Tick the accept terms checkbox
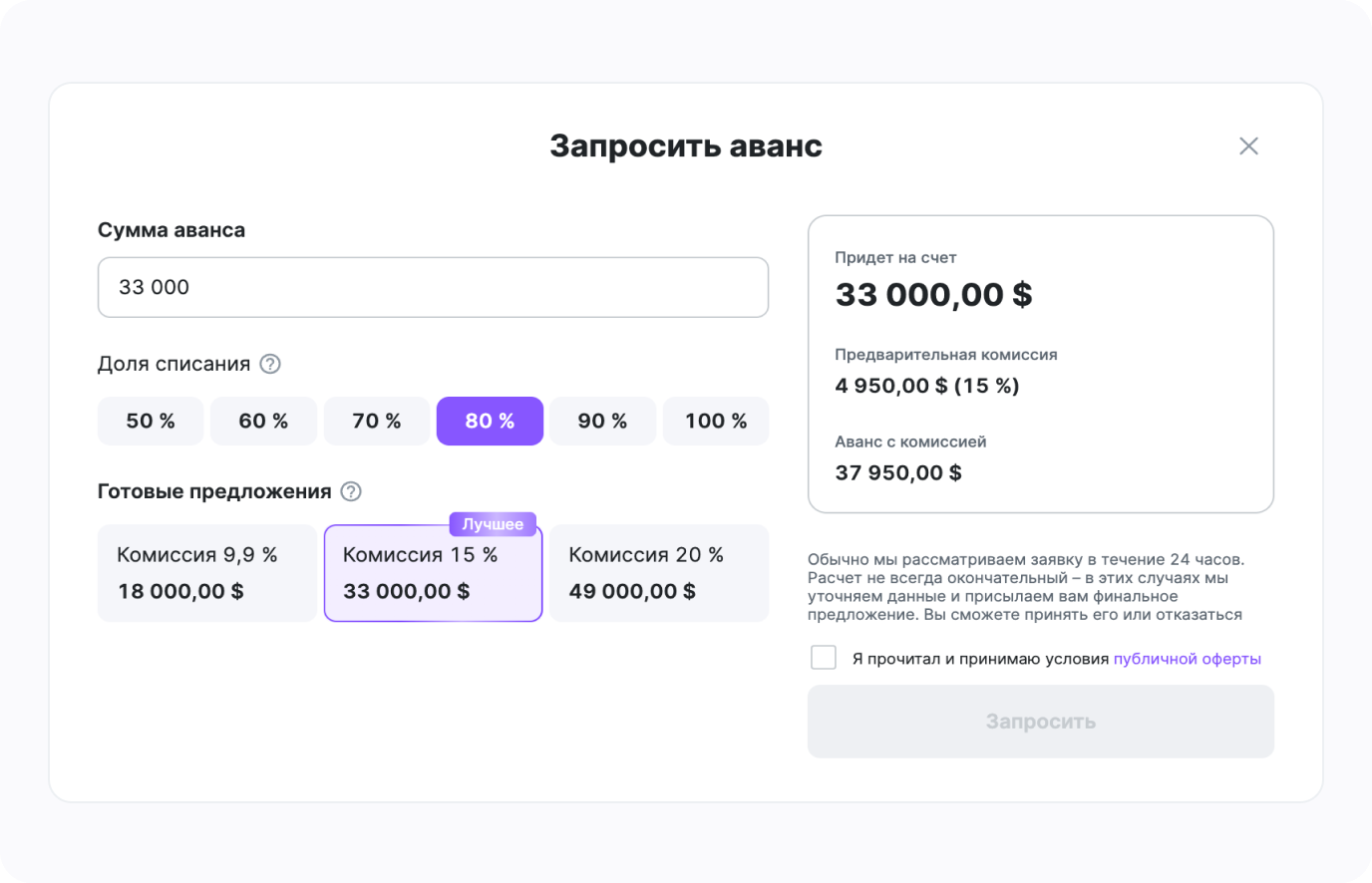1372x883 pixels. 824,658
